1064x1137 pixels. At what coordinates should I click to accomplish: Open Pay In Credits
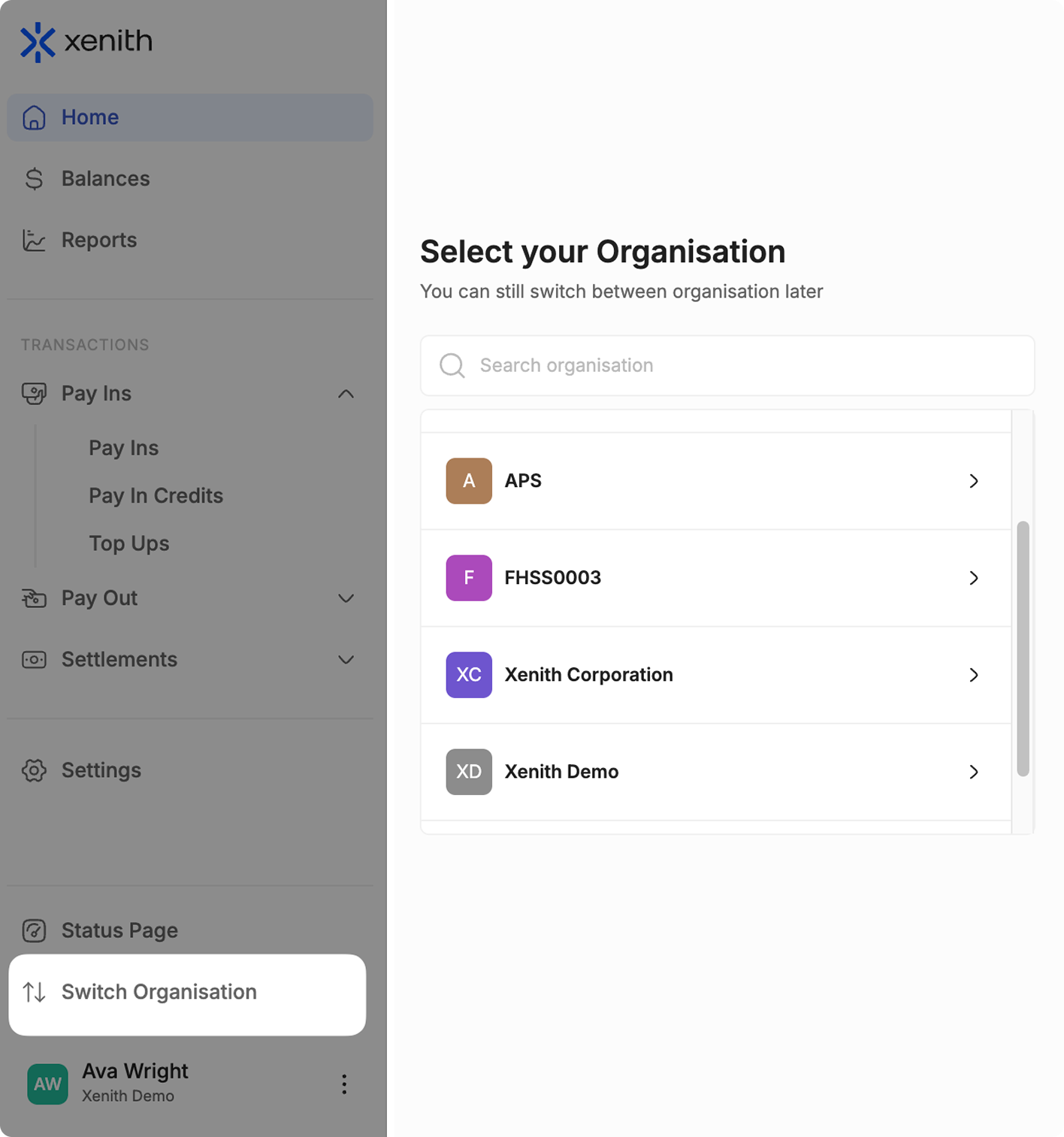[x=156, y=496]
